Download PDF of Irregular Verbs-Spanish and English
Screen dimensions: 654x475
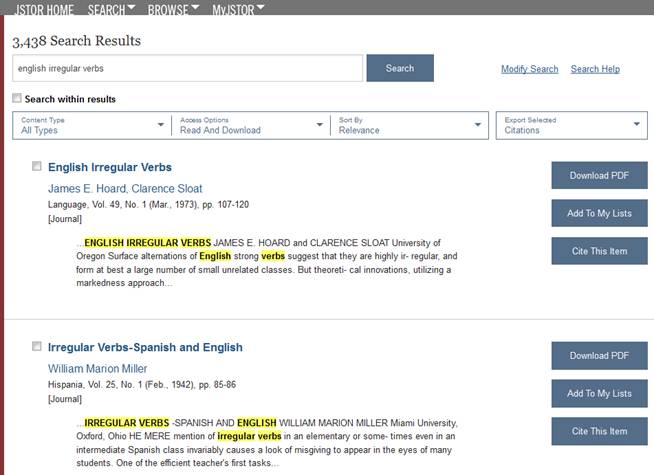tap(599, 356)
